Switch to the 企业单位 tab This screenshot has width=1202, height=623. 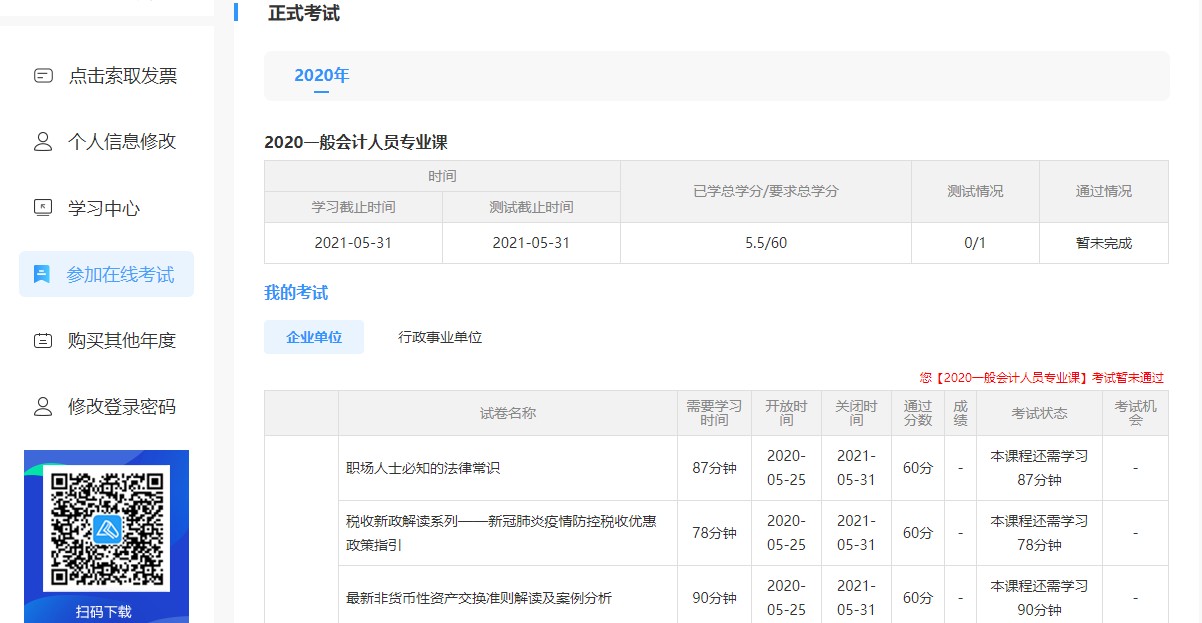click(313, 337)
